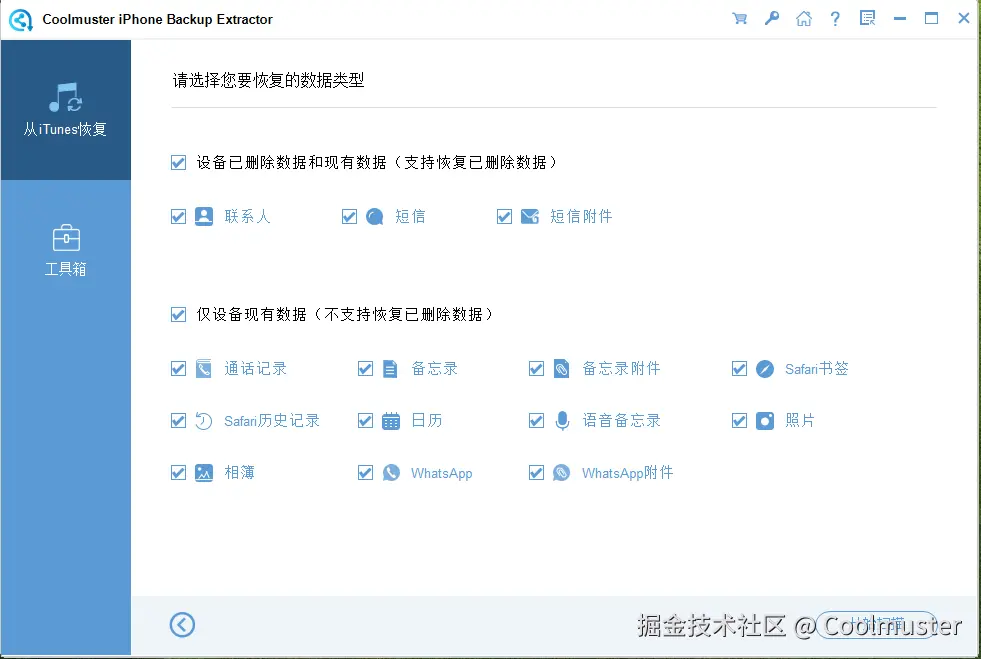Click the green WhatsApp icon

click(390, 472)
